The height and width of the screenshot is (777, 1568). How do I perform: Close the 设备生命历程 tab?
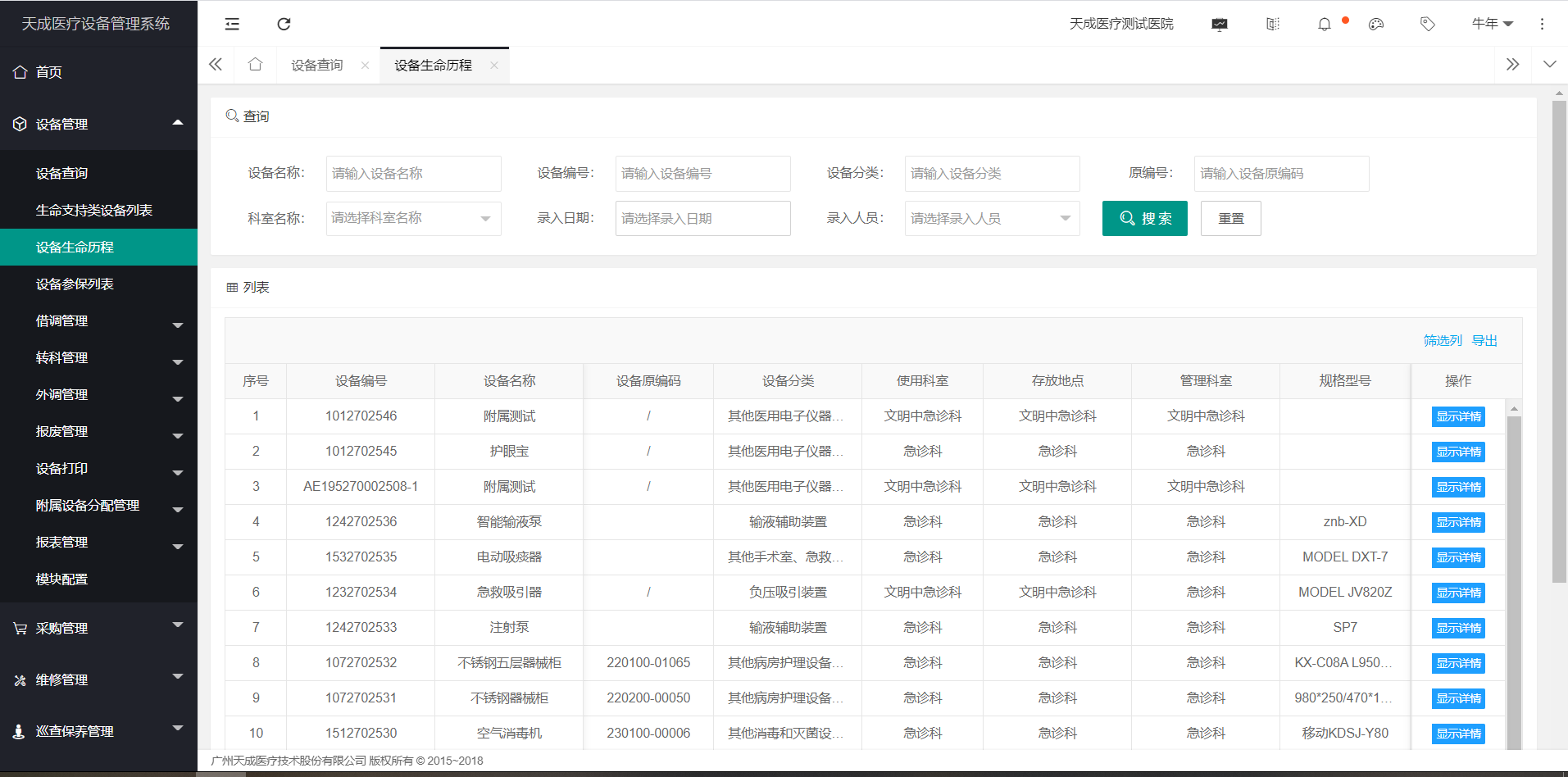tap(494, 66)
